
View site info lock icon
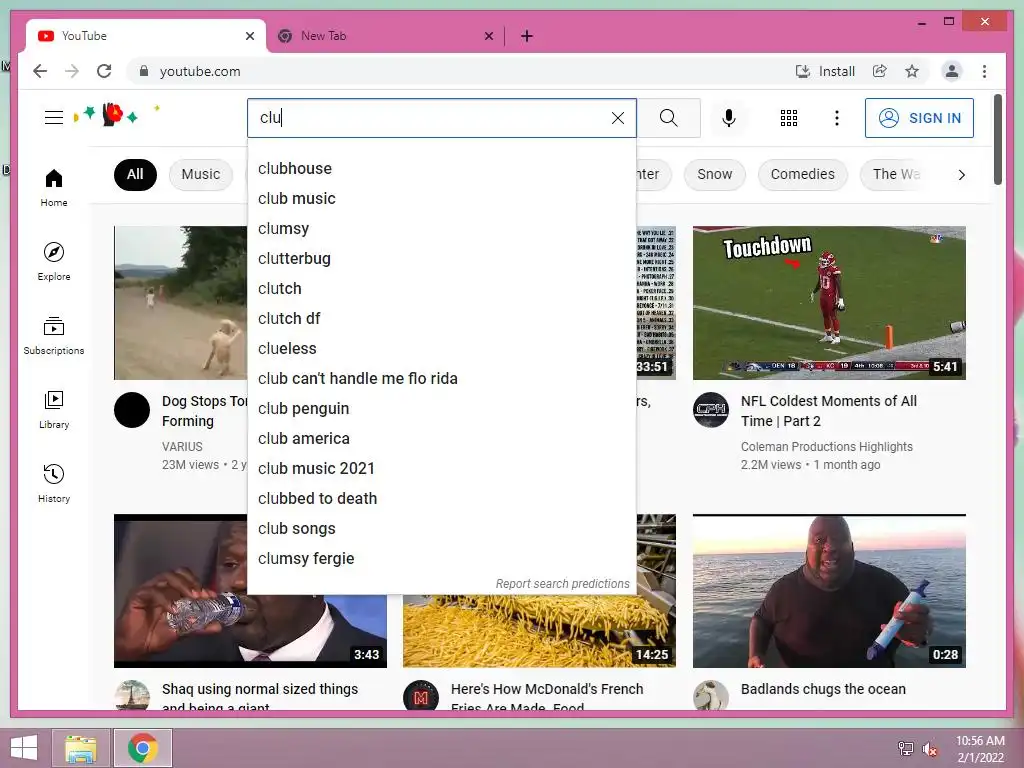144,71
